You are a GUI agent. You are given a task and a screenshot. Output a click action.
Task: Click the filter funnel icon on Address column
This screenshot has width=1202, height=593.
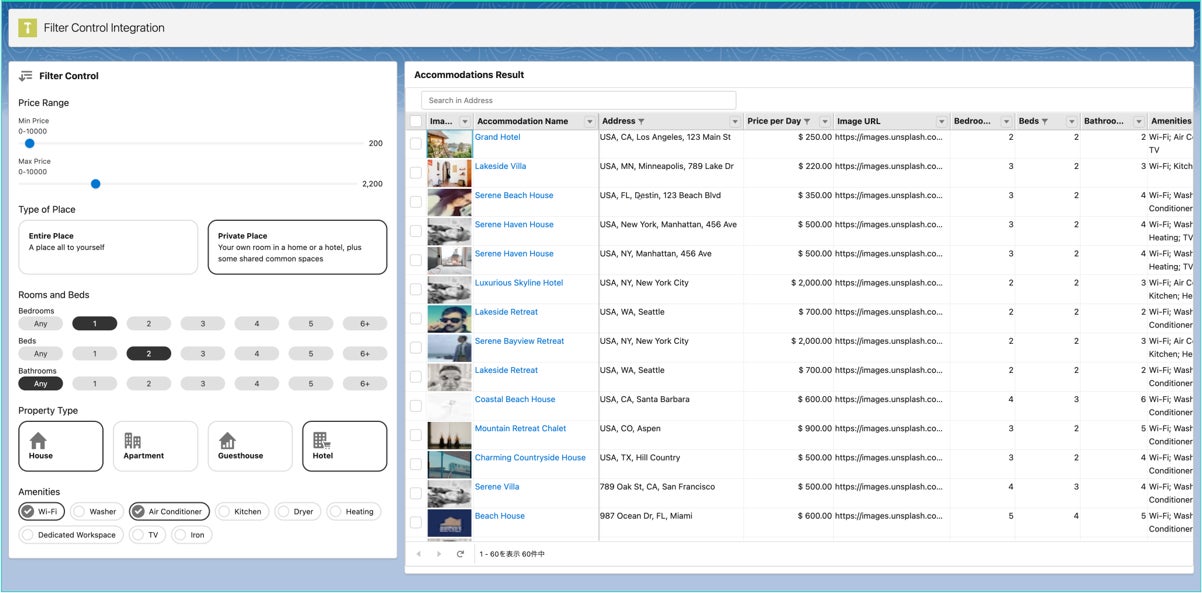tap(641, 121)
